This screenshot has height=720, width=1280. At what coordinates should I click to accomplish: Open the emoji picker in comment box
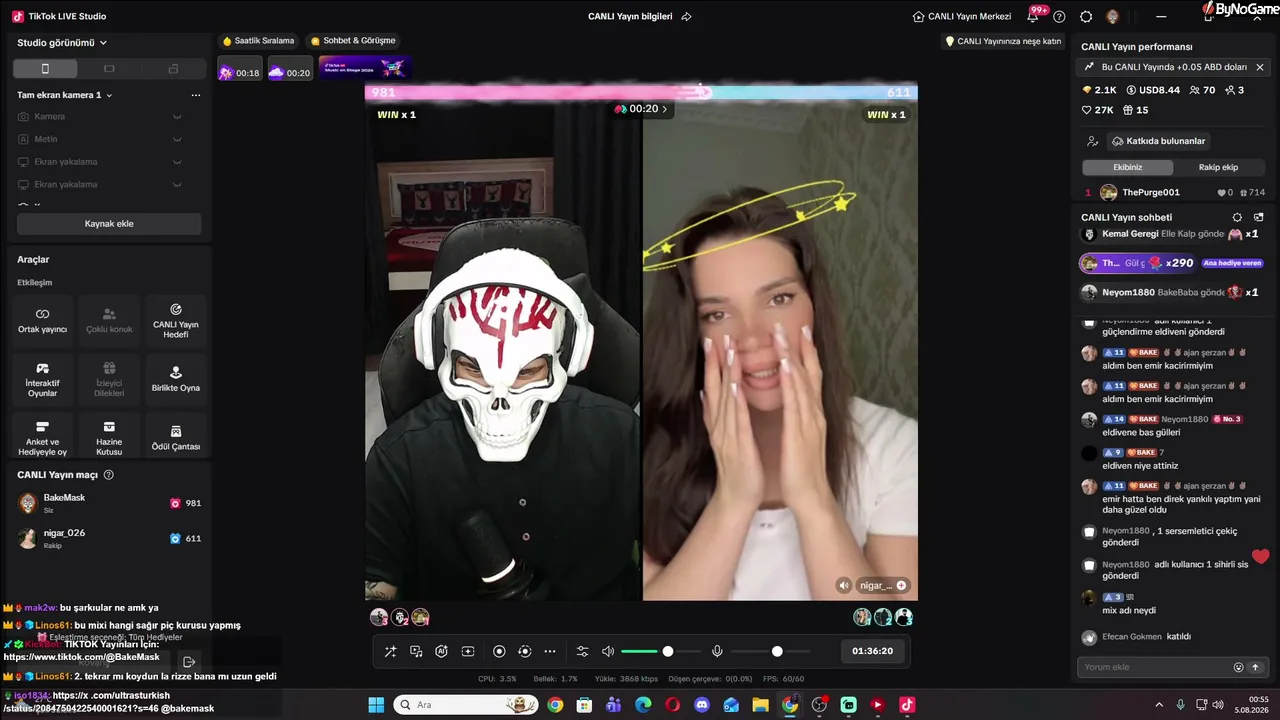pos(1238,667)
